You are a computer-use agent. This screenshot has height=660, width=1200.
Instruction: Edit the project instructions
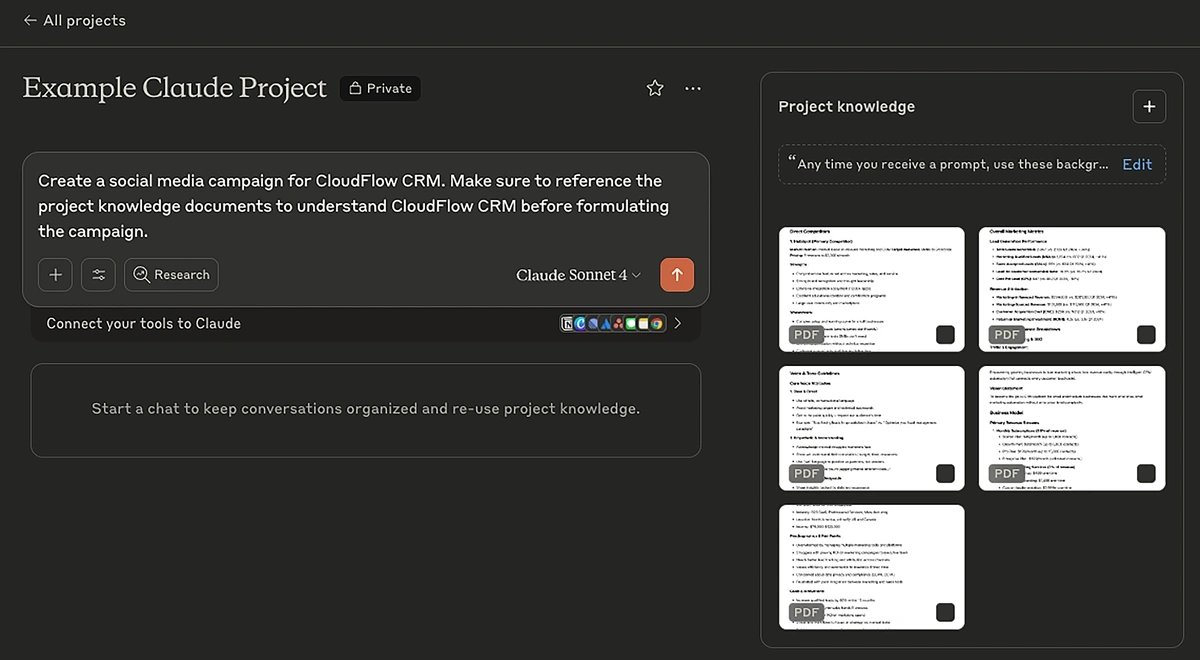[x=1137, y=164]
